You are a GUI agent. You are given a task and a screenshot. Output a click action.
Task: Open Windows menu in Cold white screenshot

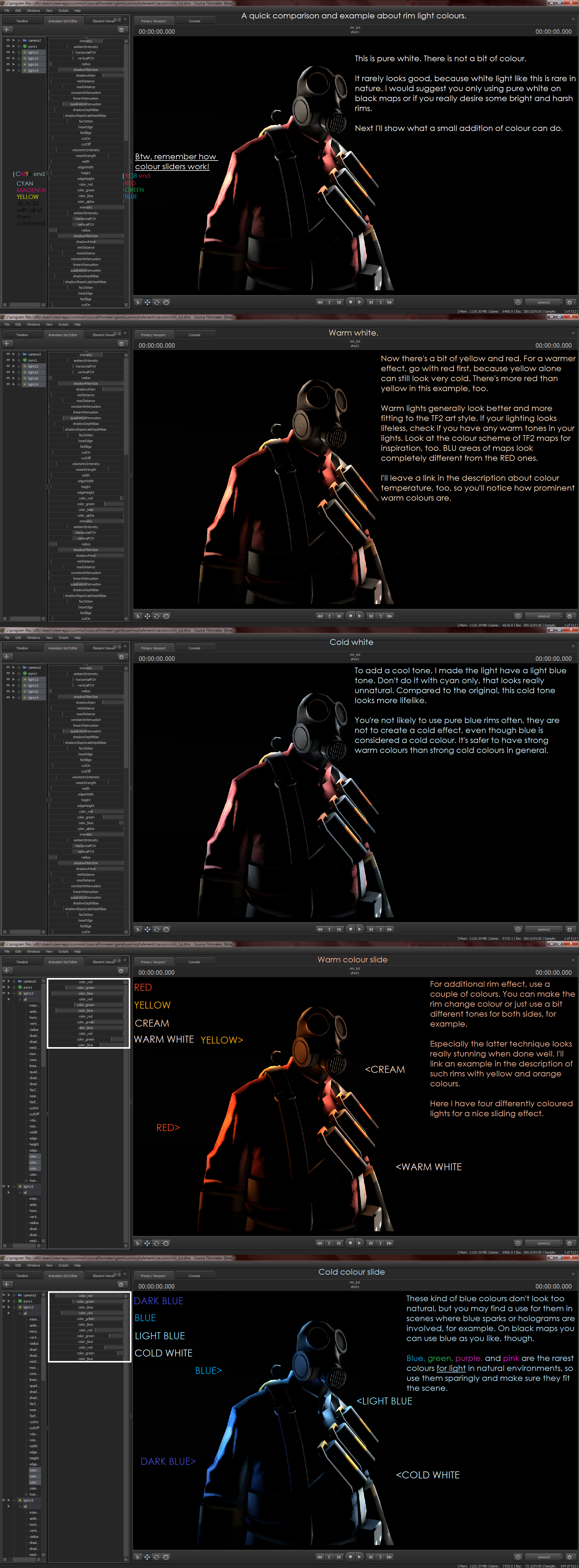click(x=33, y=637)
